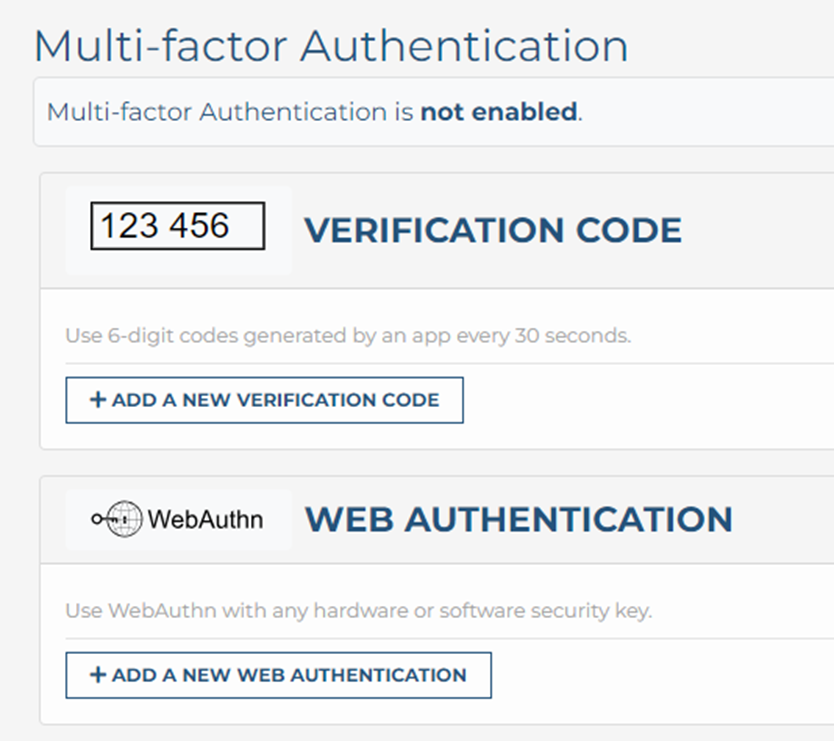Click the plus icon on the web authentication button

tap(97, 675)
